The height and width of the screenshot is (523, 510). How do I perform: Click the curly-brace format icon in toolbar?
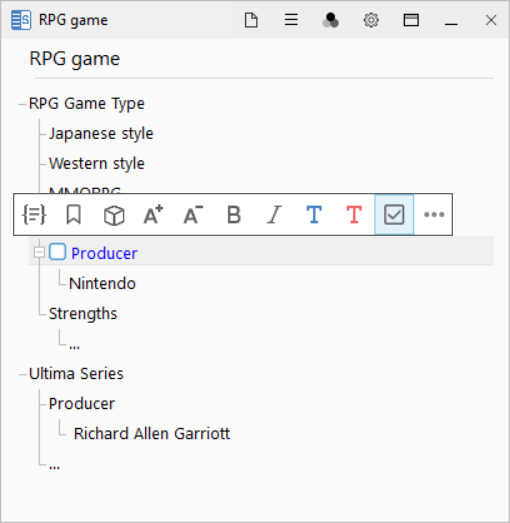[34, 214]
